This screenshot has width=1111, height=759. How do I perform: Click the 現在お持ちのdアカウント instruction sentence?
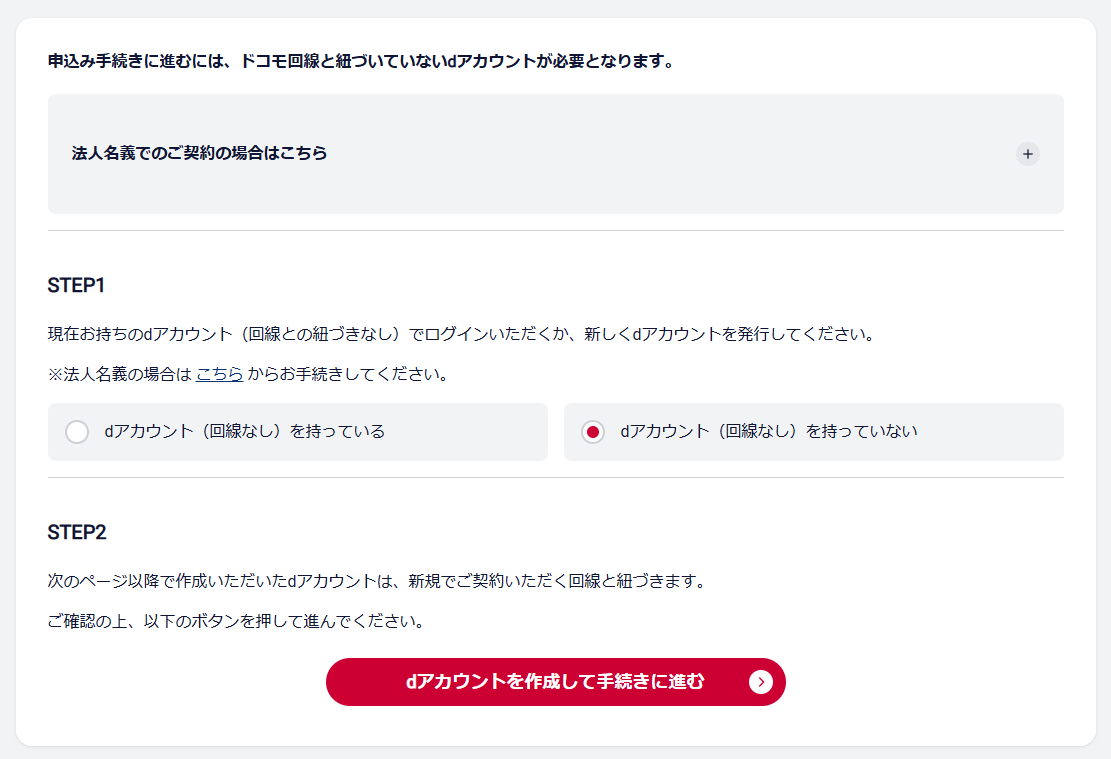click(460, 334)
